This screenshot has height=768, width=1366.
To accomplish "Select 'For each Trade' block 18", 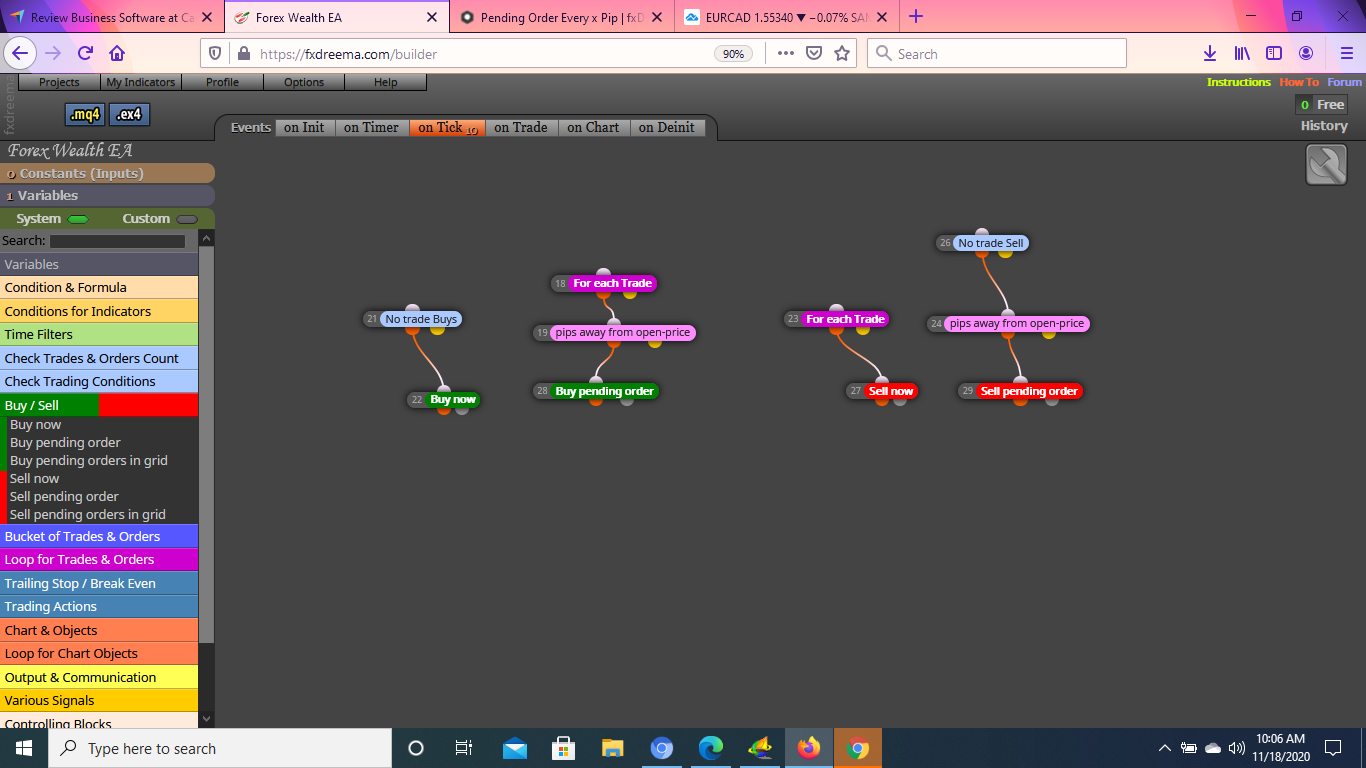I will (612, 283).
